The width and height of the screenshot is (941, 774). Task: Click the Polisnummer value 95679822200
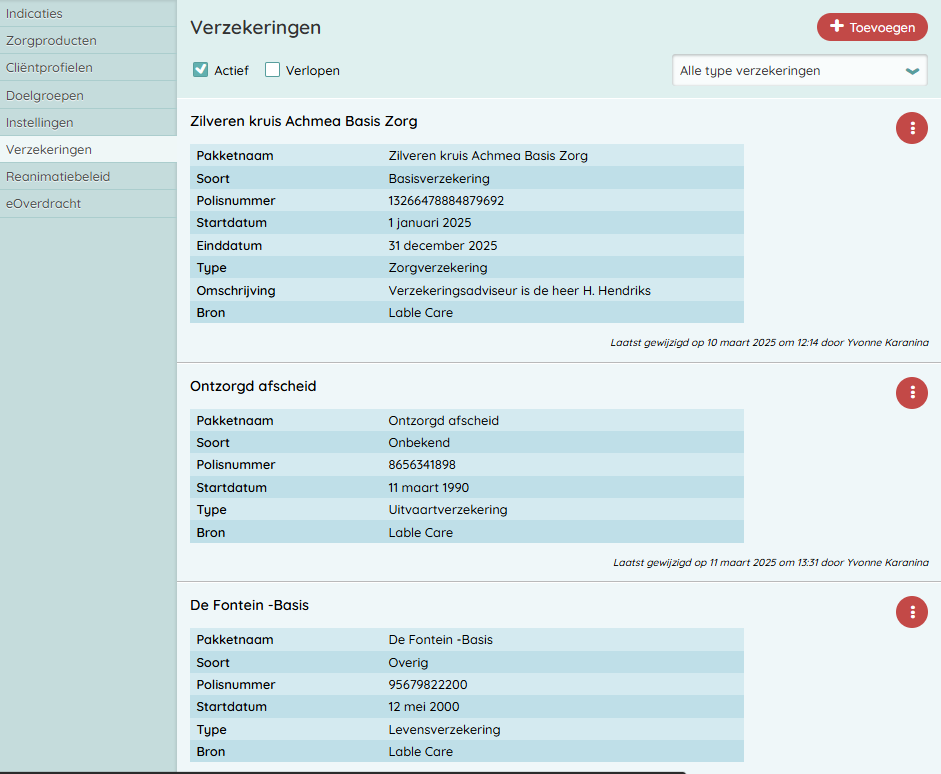428,685
